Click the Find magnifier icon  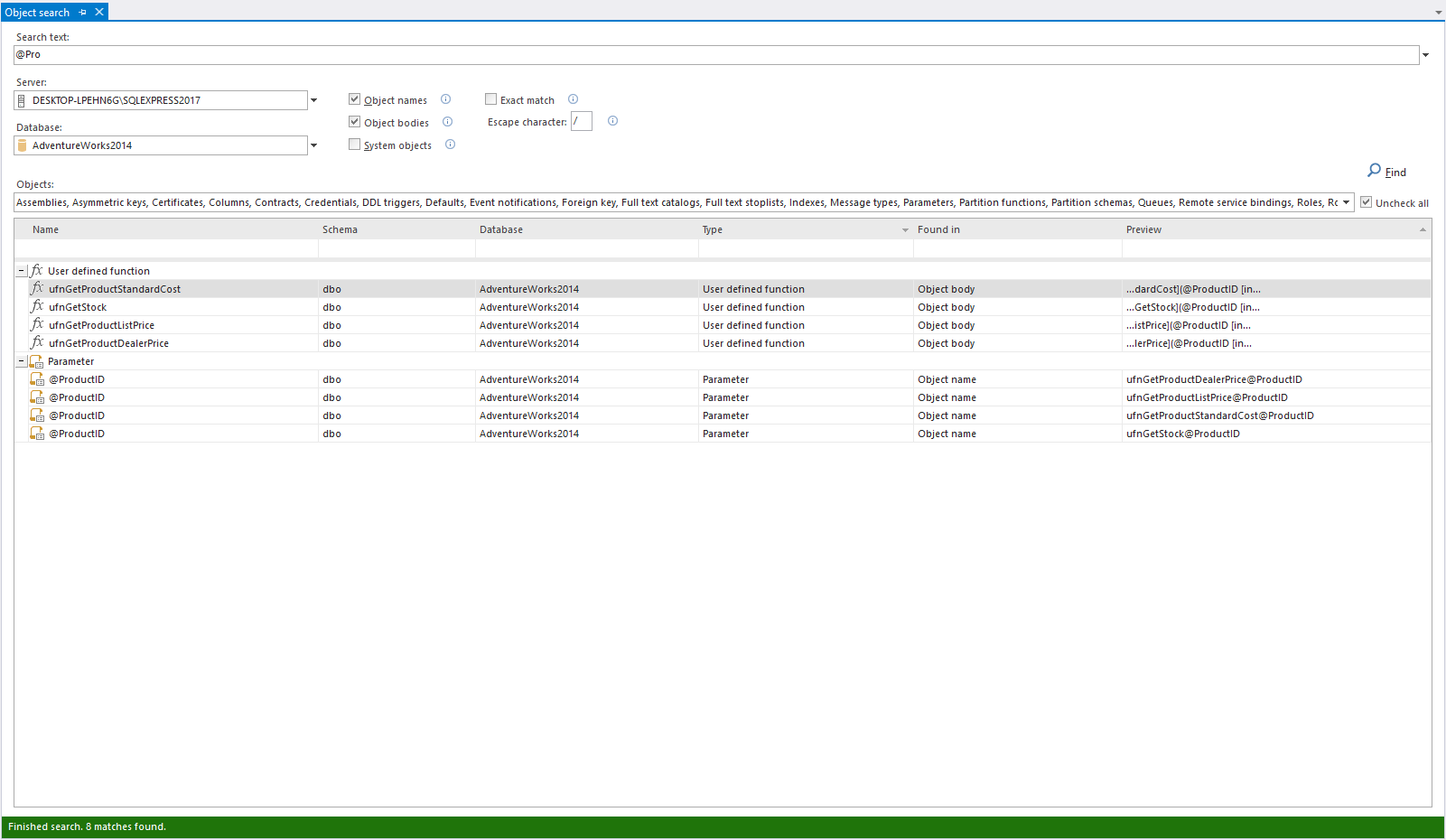click(1374, 170)
